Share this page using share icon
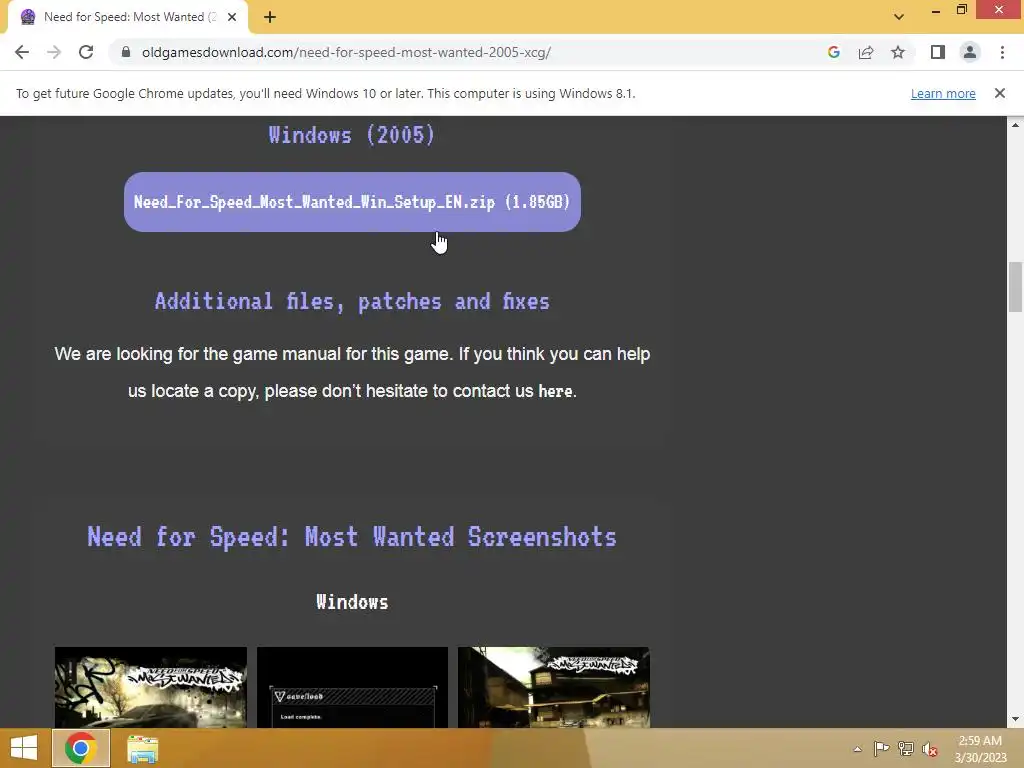Image resolution: width=1024 pixels, height=768 pixels. tap(866, 52)
